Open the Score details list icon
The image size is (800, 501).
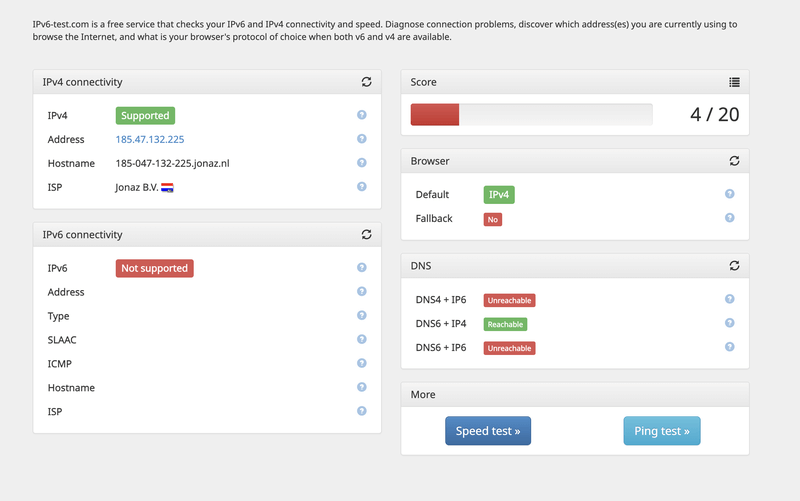pos(734,82)
